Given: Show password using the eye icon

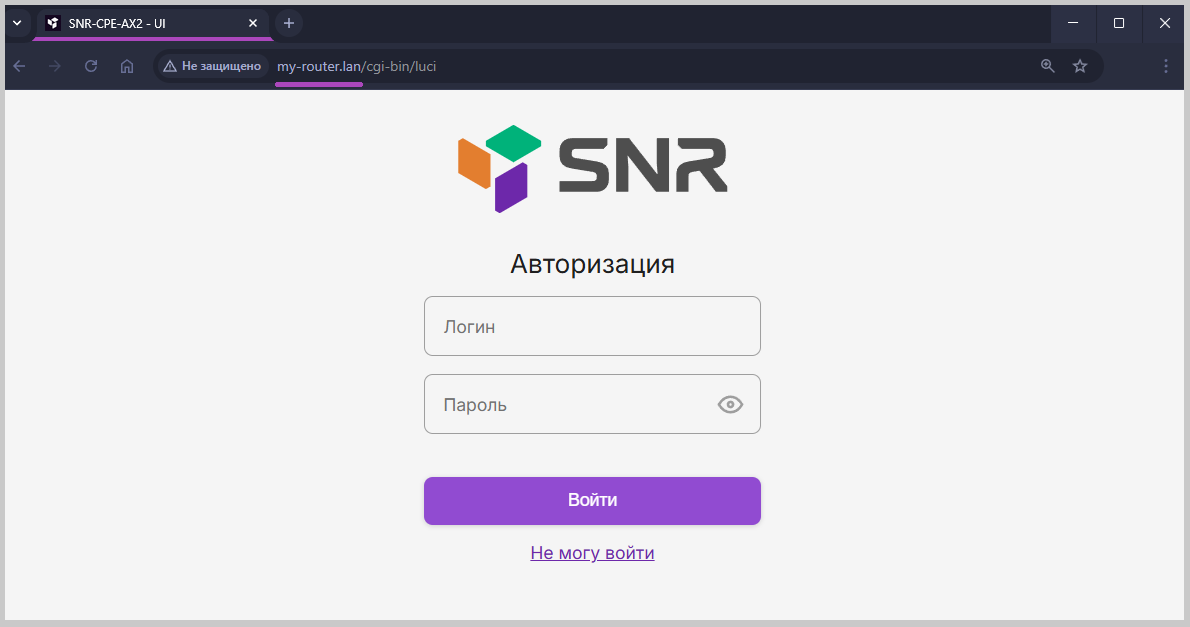Looking at the screenshot, I should pyautogui.click(x=730, y=404).
